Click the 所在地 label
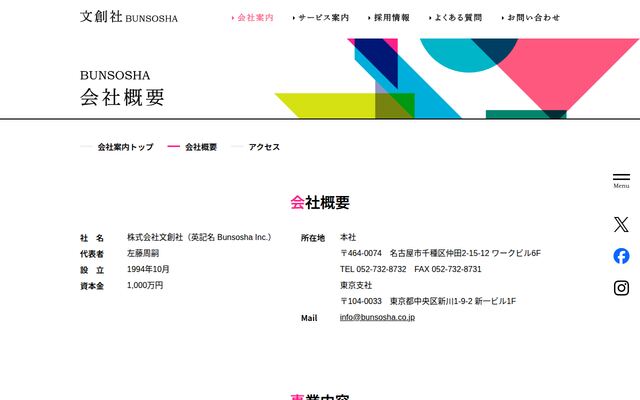This screenshot has height=400, width=640. coord(313,238)
